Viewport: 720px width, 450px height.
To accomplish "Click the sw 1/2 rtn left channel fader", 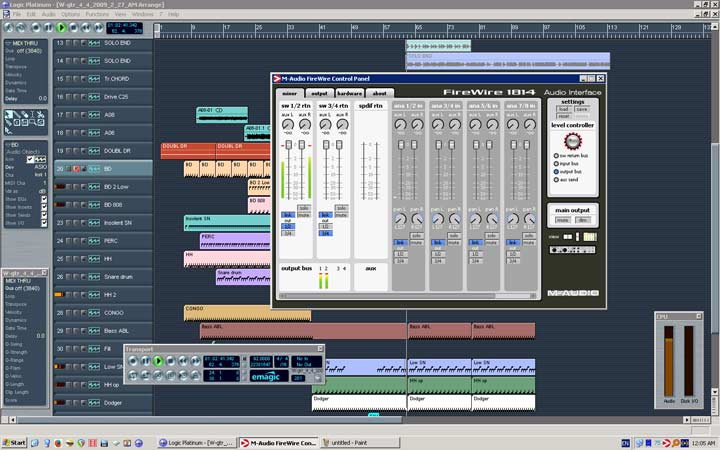I will (x=288, y=145).
